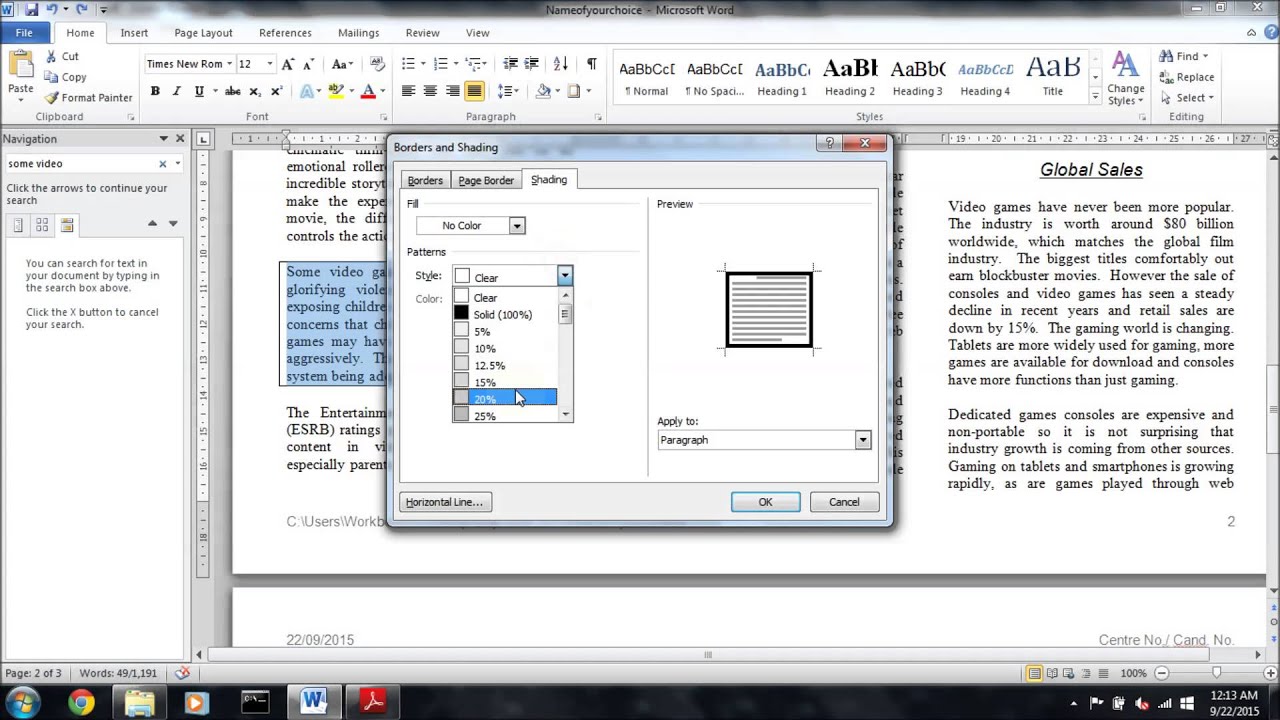Go to previous search result arrow
Image resolution: width=1280 pixels, height=720 pixels.
pyautogui.click(x=152, y=224)
